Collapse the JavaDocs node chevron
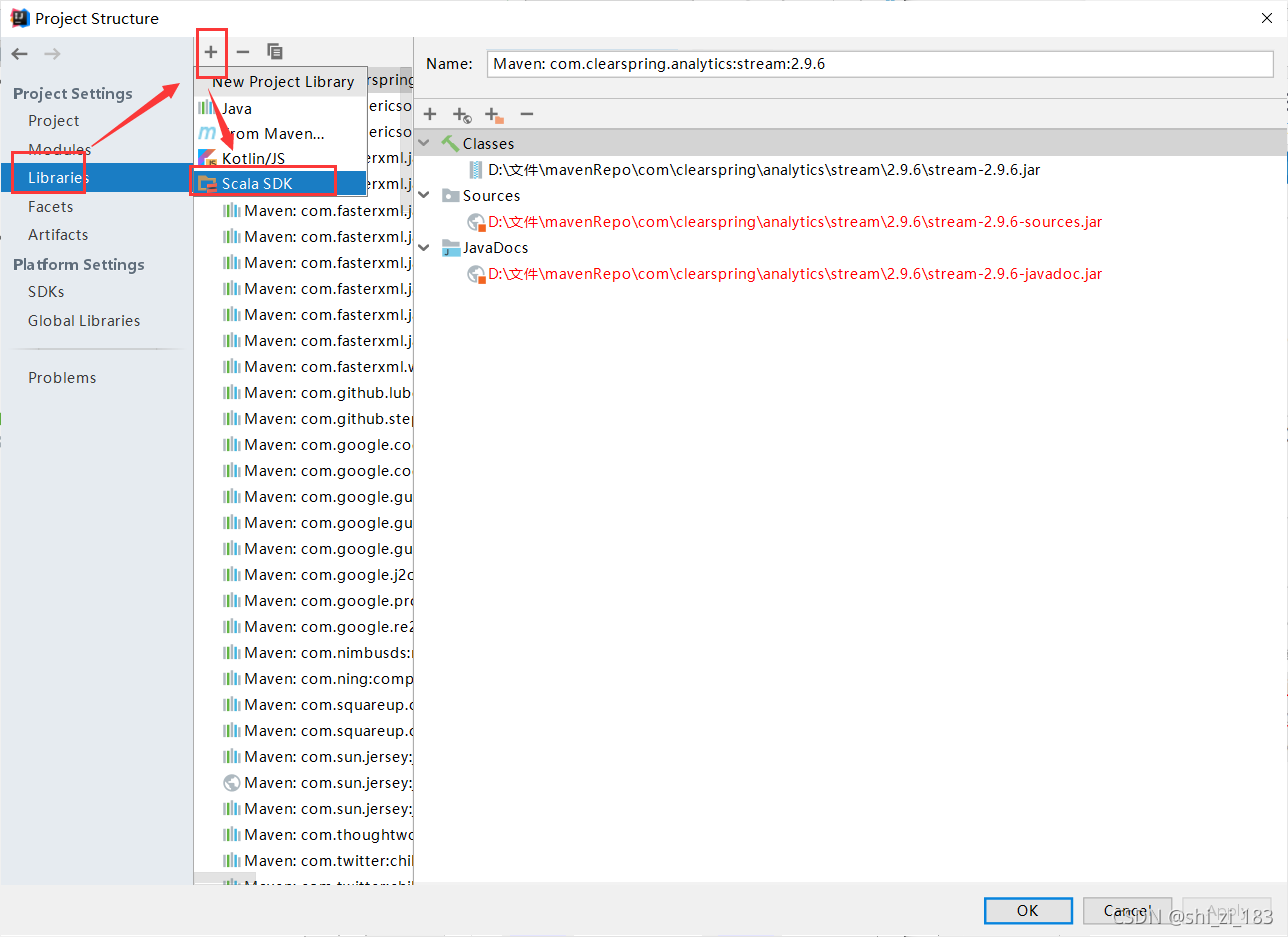1288x937 pixels. [425, 247]
